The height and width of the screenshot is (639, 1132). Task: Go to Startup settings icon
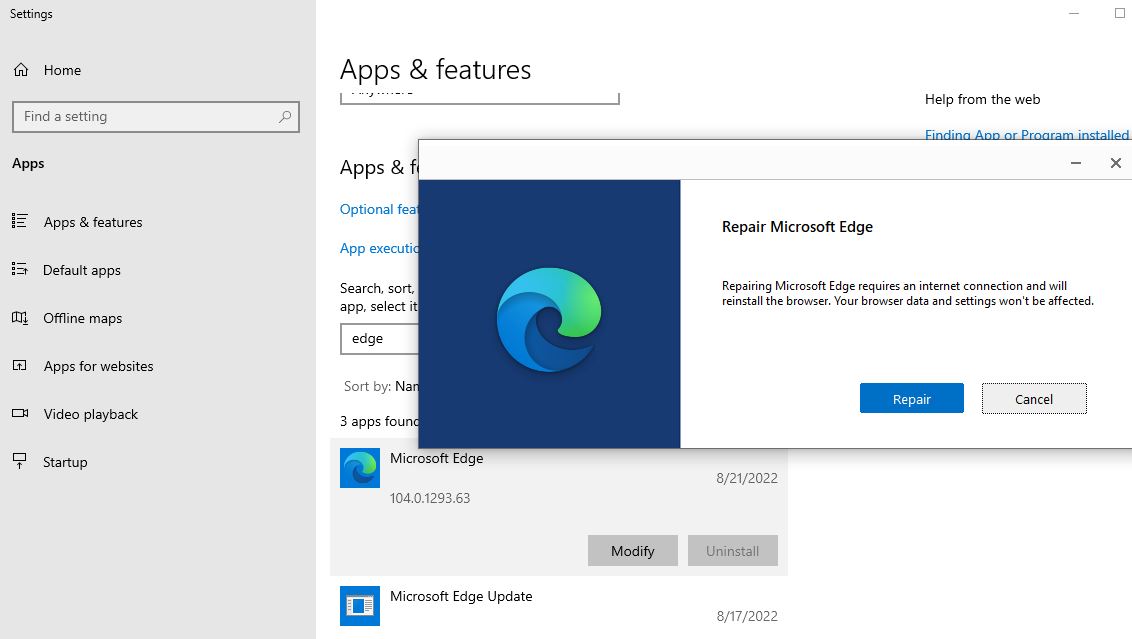coord(20,462)
